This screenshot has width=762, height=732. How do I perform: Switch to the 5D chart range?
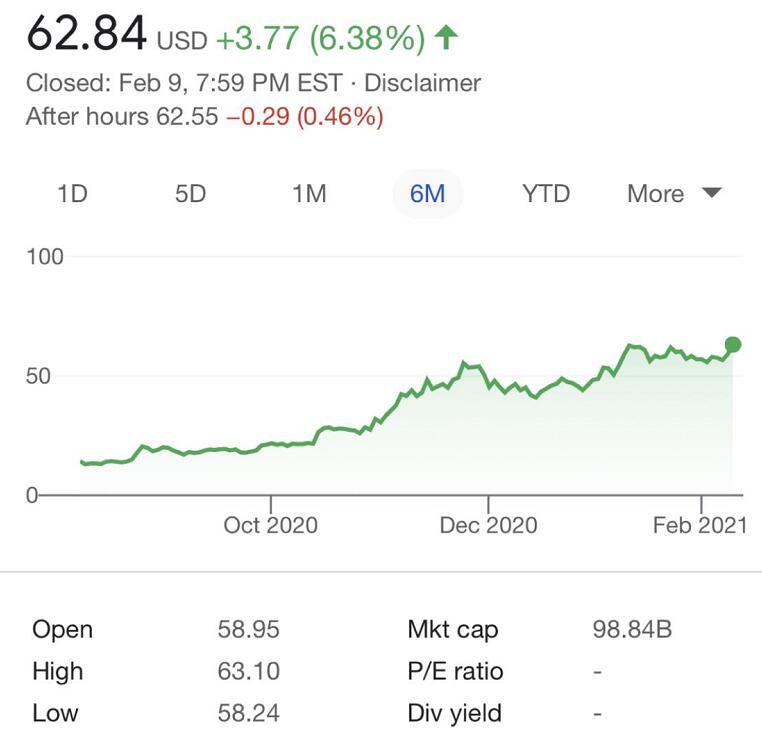pos(190,193)
